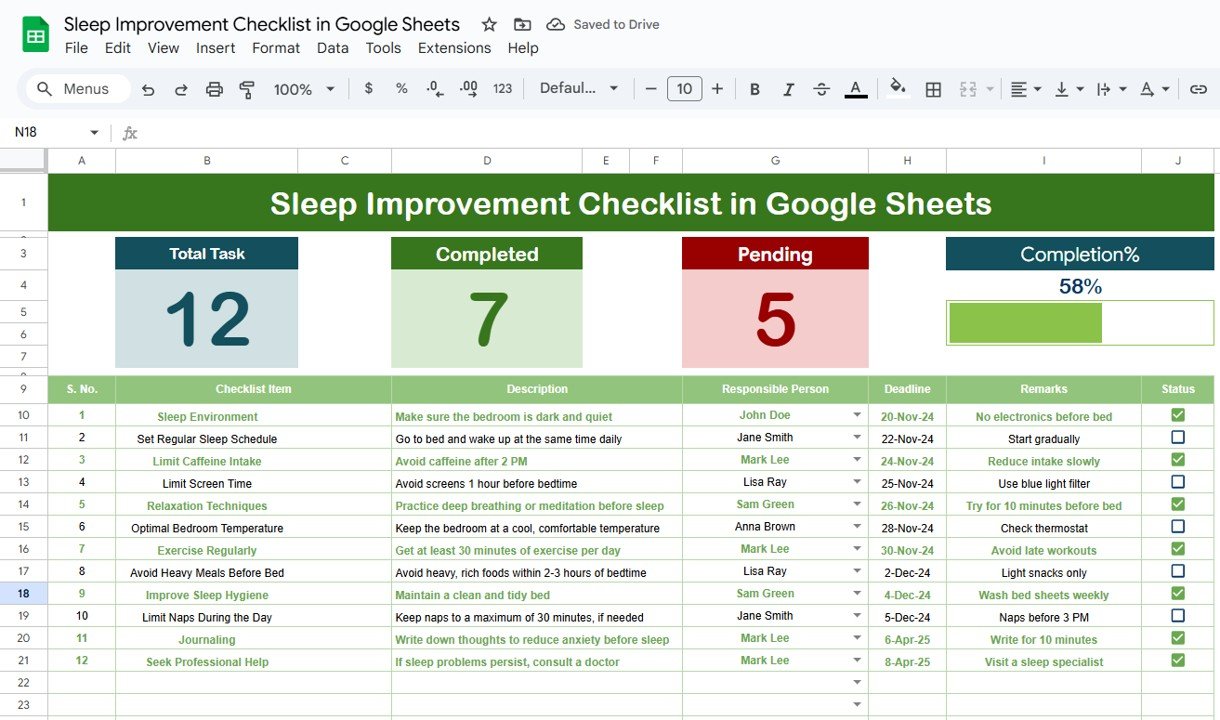Decrease font size with minus button
This screenshot has height=720, width=1220.
point(651,89)
